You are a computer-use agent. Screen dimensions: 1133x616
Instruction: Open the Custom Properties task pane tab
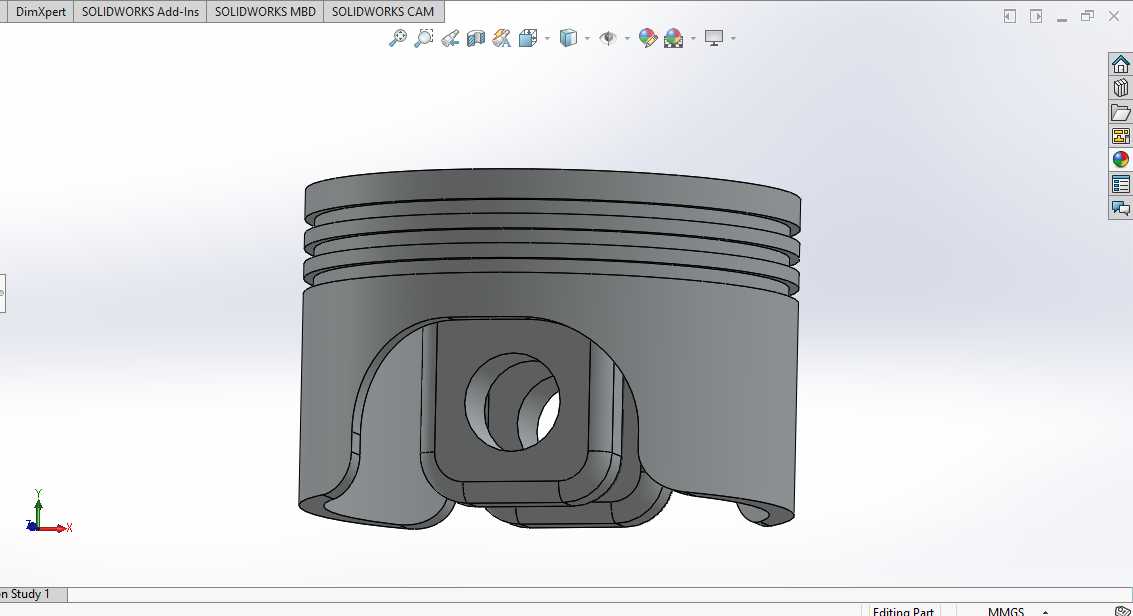[1121, 184]
